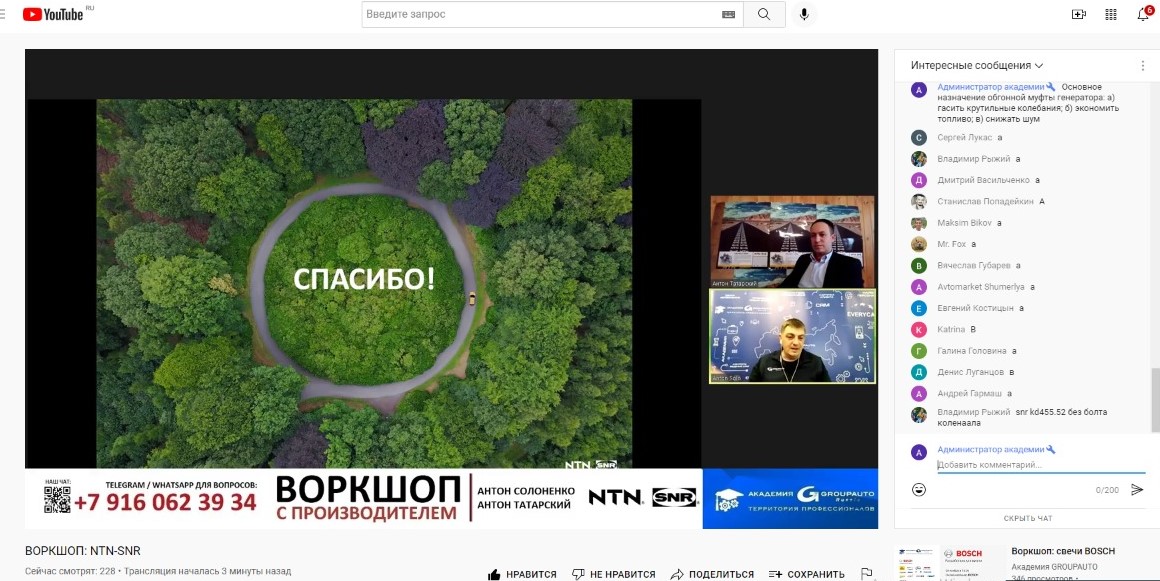Click the СПАСИБО! live video player

click(451, 289)
